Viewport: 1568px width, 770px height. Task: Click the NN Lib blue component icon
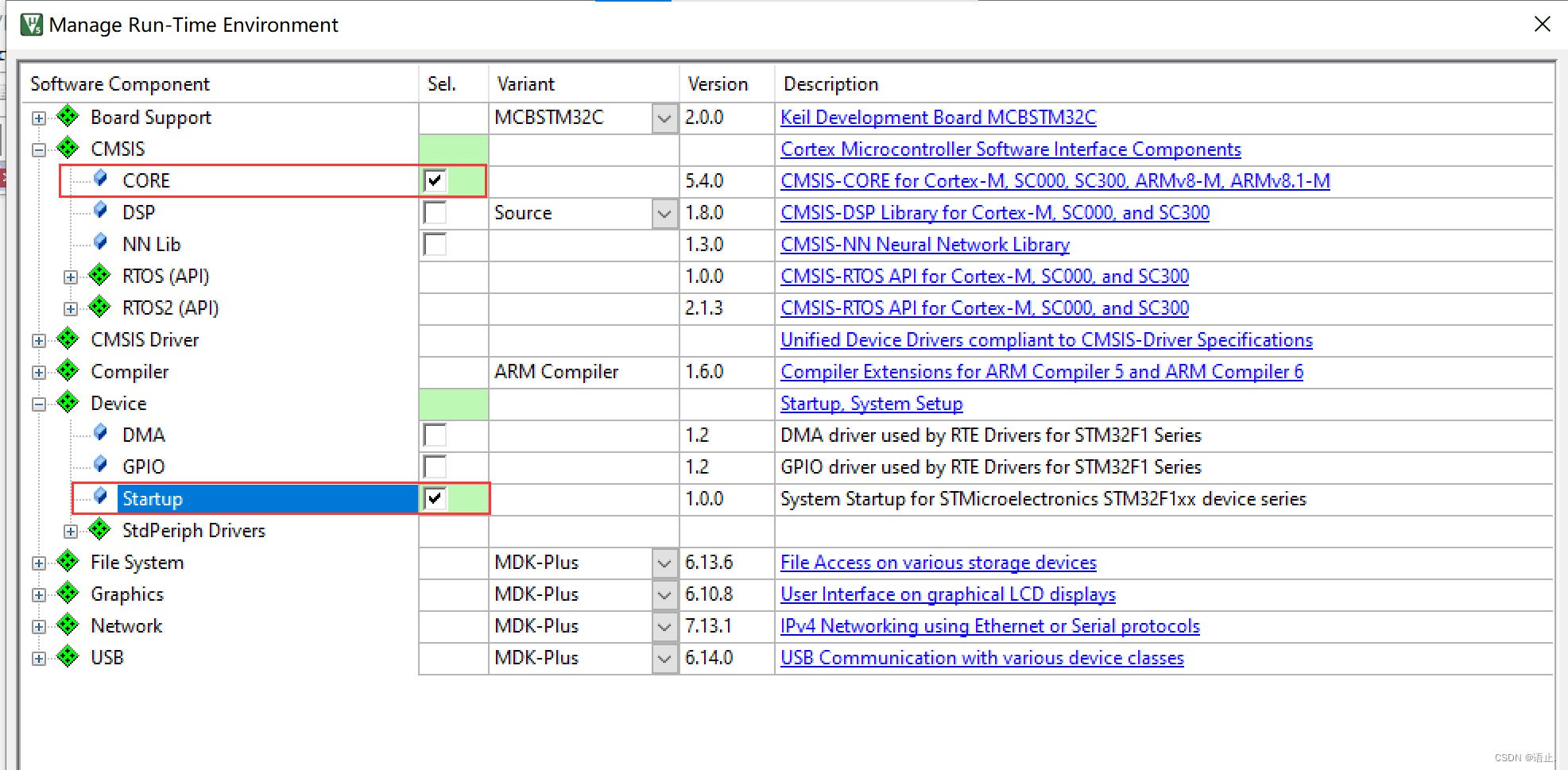pos(100,242)
